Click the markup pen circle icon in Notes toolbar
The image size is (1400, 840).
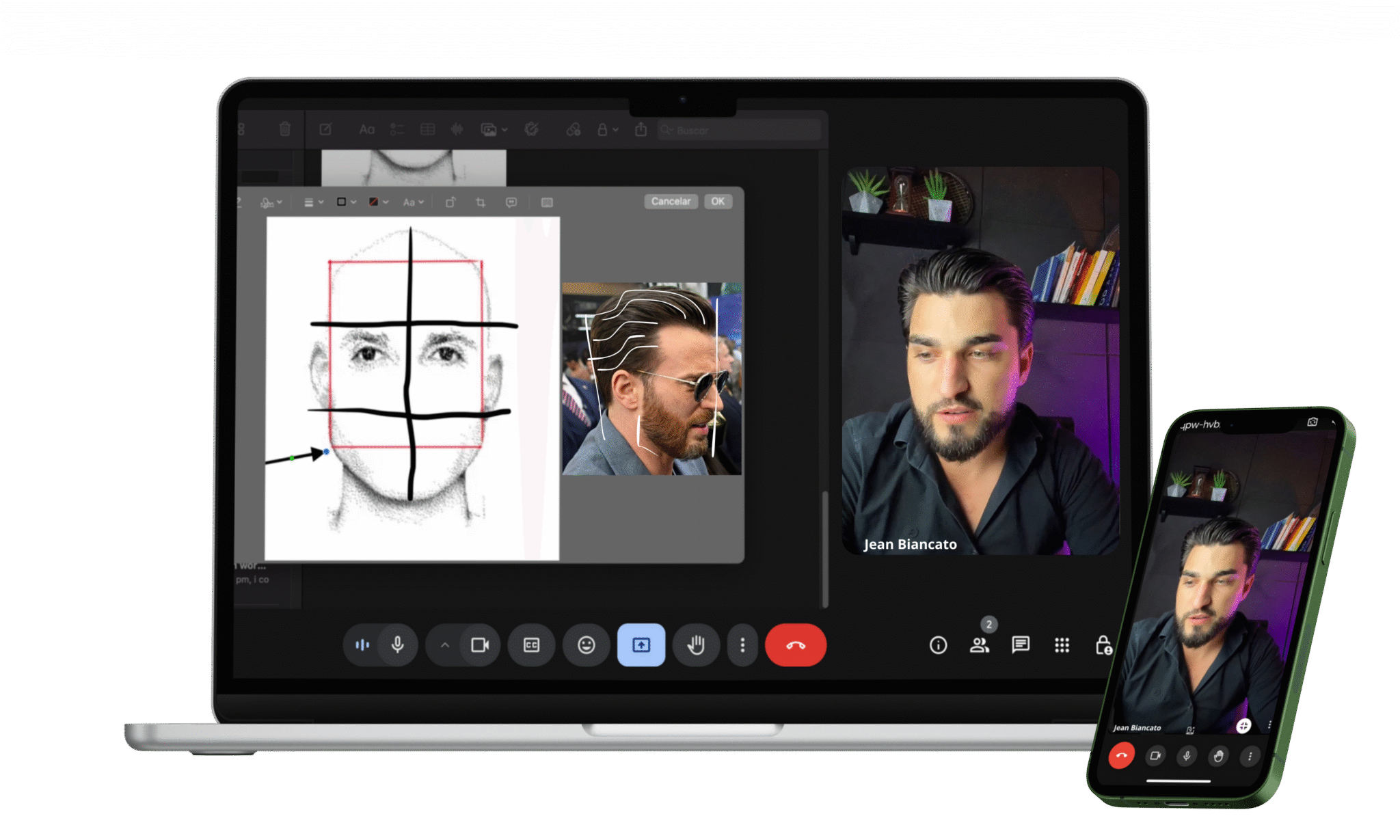tap(532, 129)
